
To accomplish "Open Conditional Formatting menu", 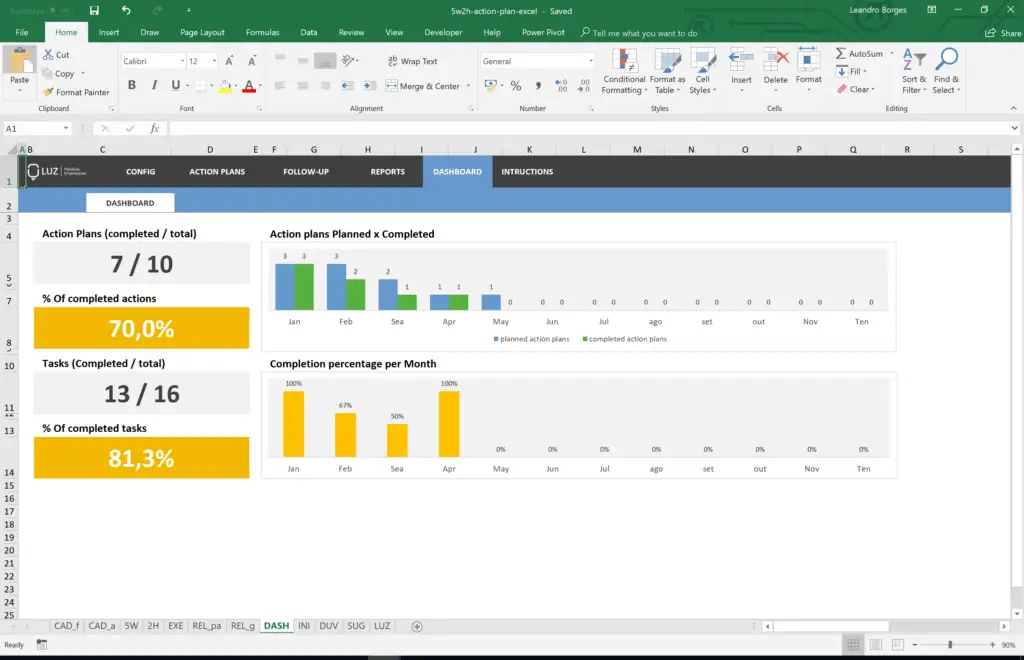I will pyautogui.click(x=624, y=72).
